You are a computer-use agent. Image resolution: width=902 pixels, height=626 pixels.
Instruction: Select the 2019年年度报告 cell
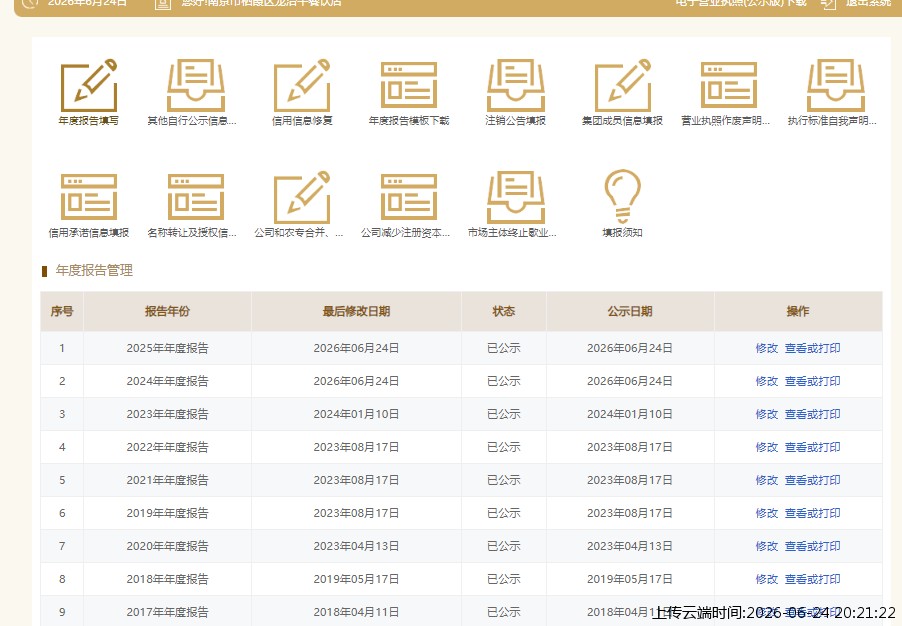tap(167, 513)
